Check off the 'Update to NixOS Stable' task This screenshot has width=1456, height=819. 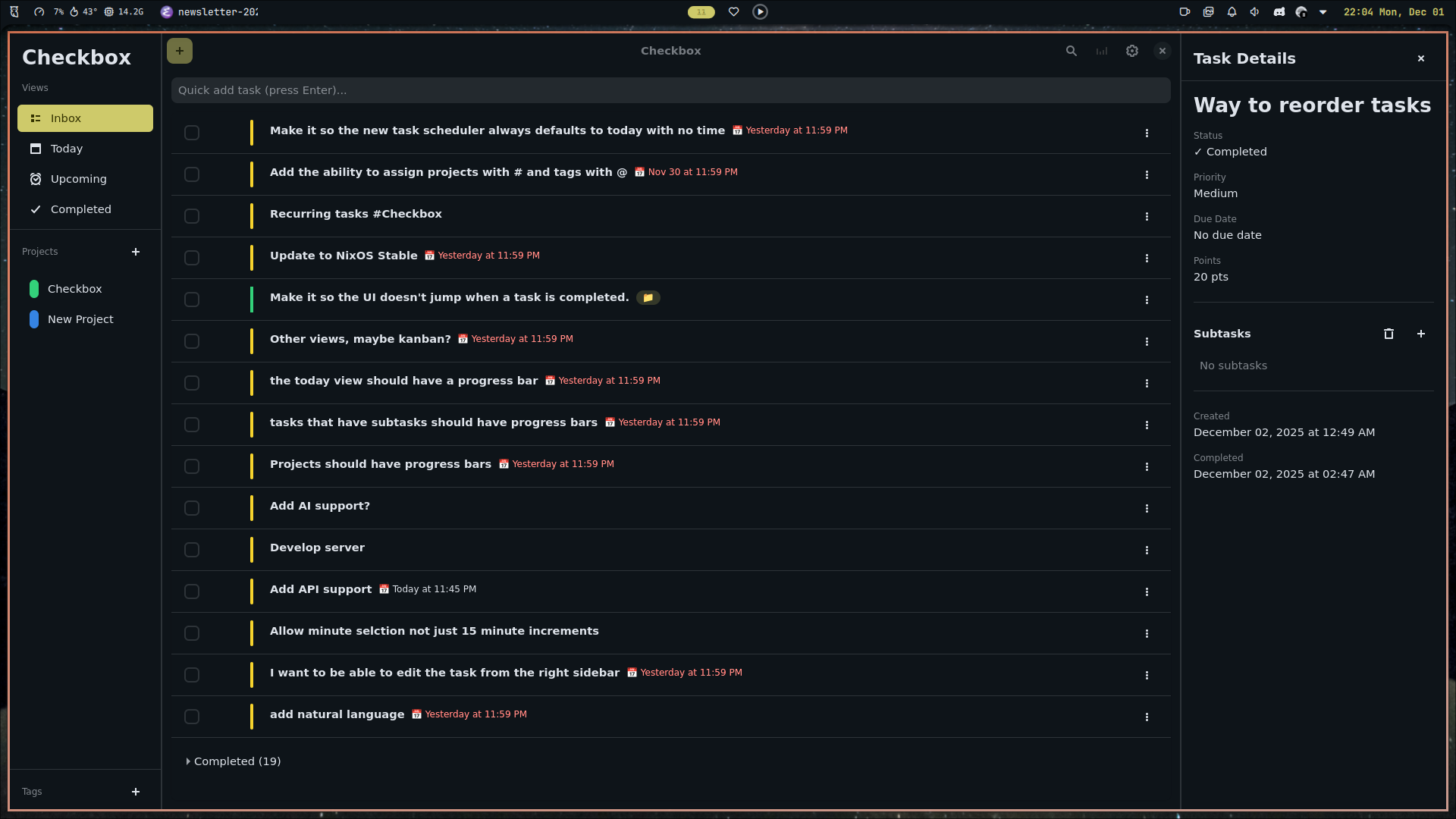click(192, 258)
